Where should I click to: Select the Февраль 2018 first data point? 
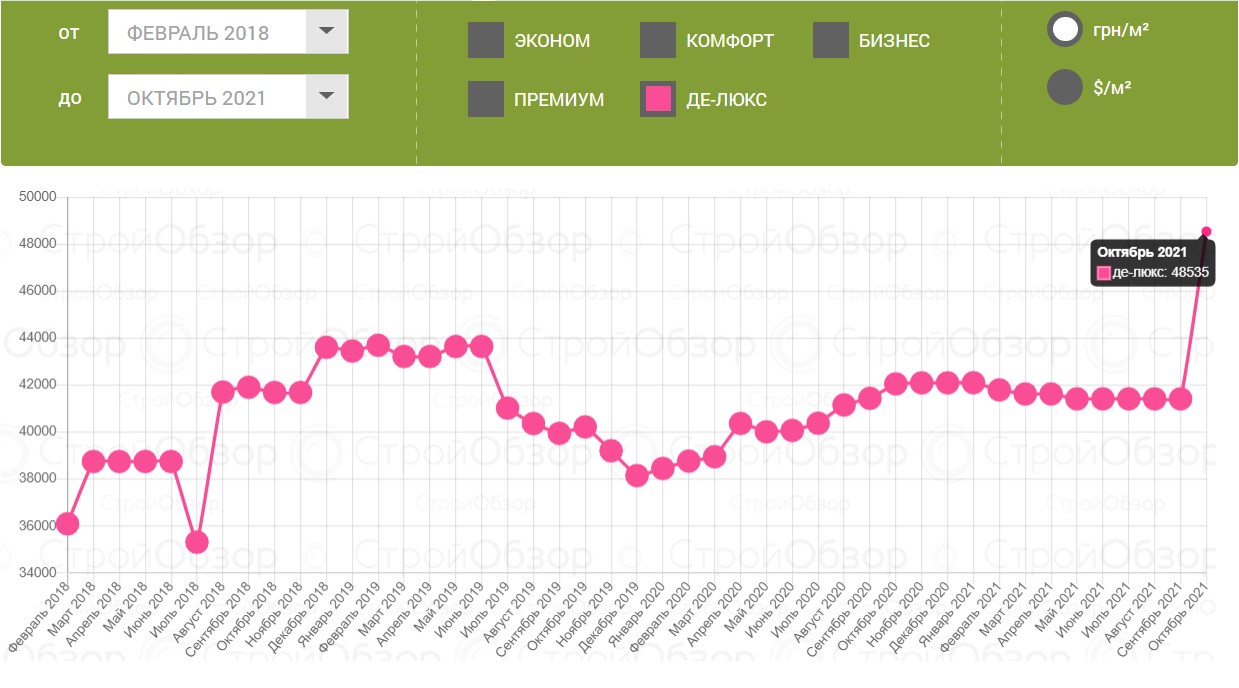tap(67, 524)
